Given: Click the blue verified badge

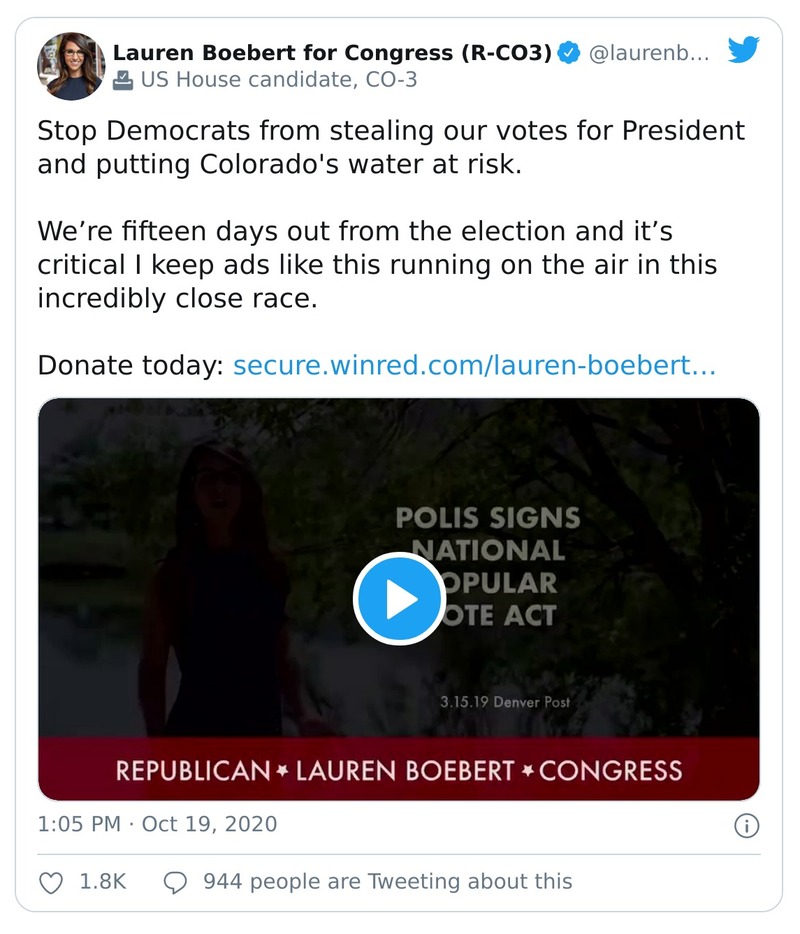Looking at the screenshot, I should coord(568,53).
